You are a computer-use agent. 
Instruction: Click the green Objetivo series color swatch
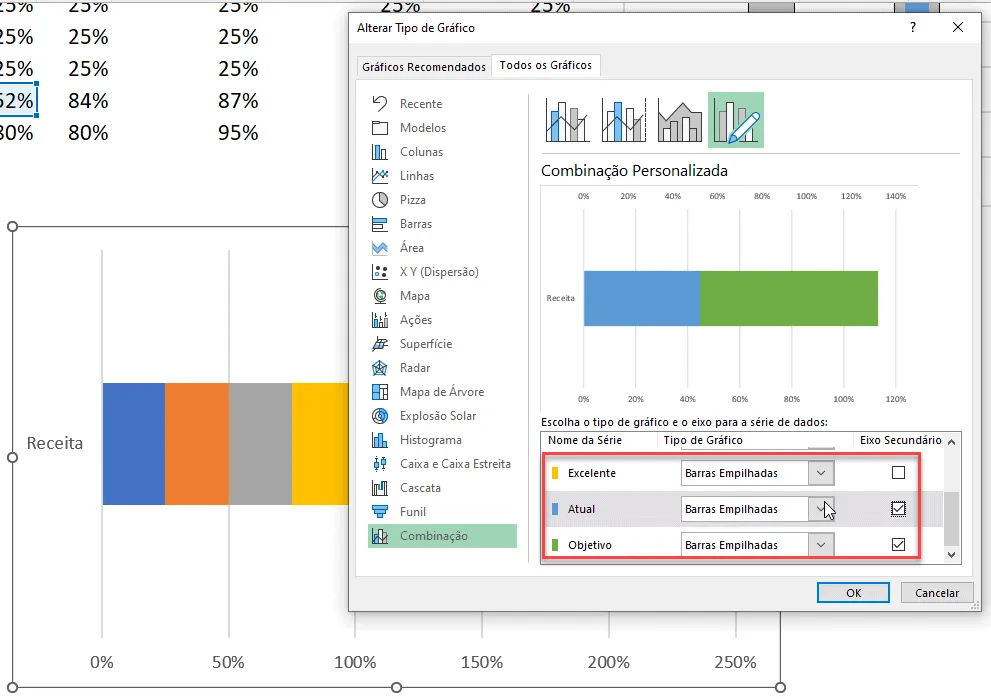click(555, 545)
